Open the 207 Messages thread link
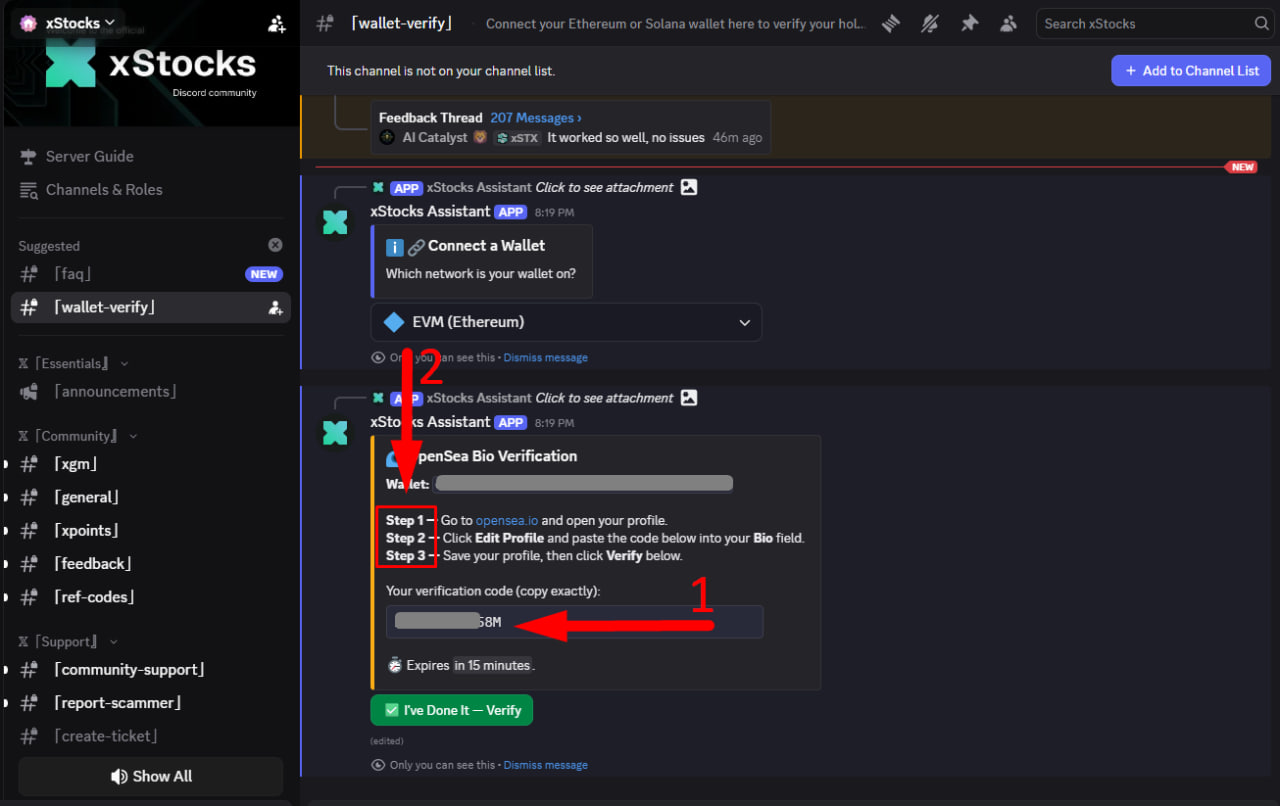This screenshot has height=806, width=1280. [535, 118]
